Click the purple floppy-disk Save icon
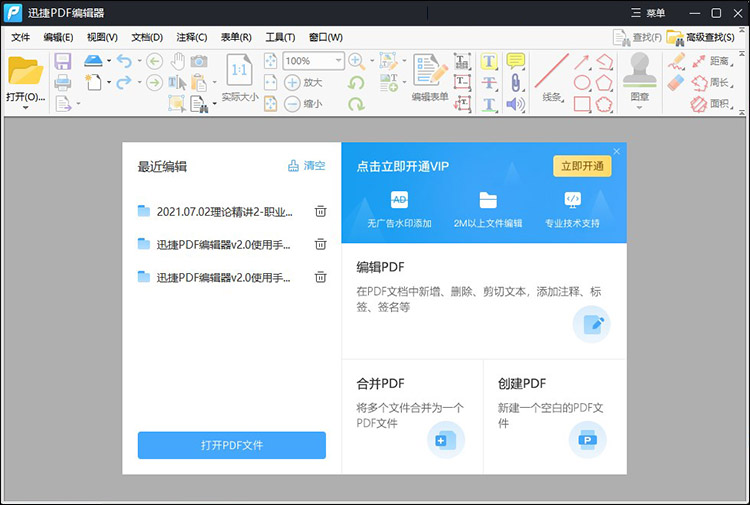This screenshot has height=505, width=750. [x=63, y=61]
